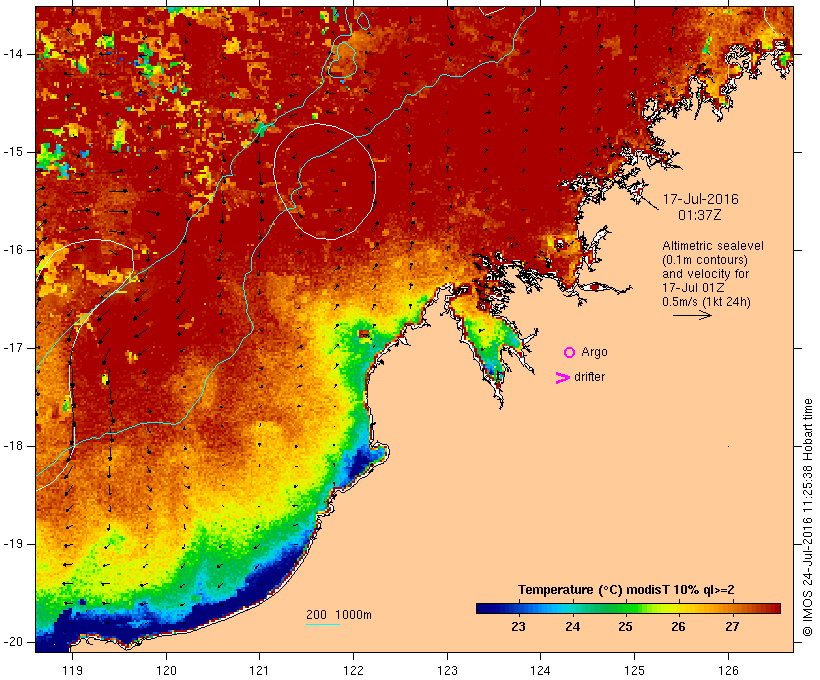
Task: Click longitude axis label '119'
Action: (x=72, y=670)
